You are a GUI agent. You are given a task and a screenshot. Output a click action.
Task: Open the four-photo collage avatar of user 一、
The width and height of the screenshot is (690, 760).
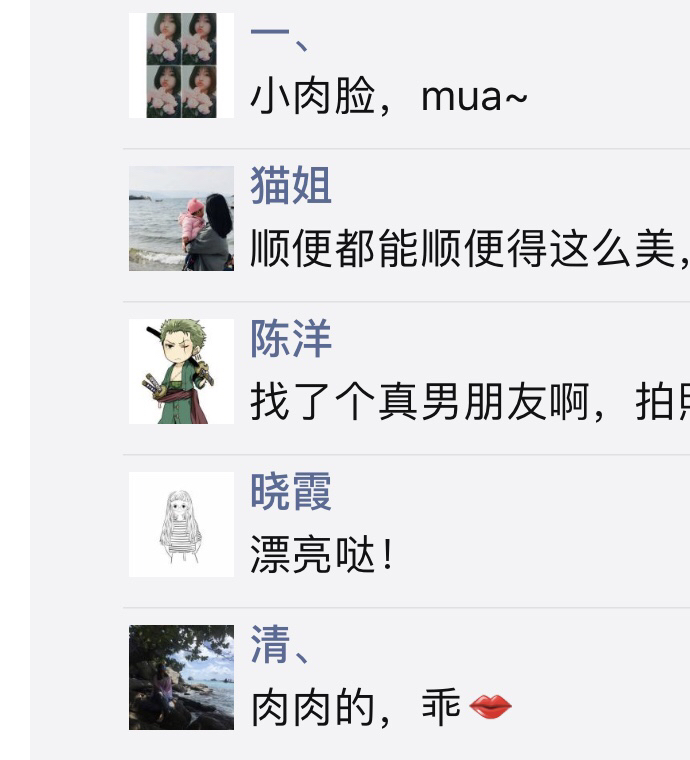coord(181,65)
